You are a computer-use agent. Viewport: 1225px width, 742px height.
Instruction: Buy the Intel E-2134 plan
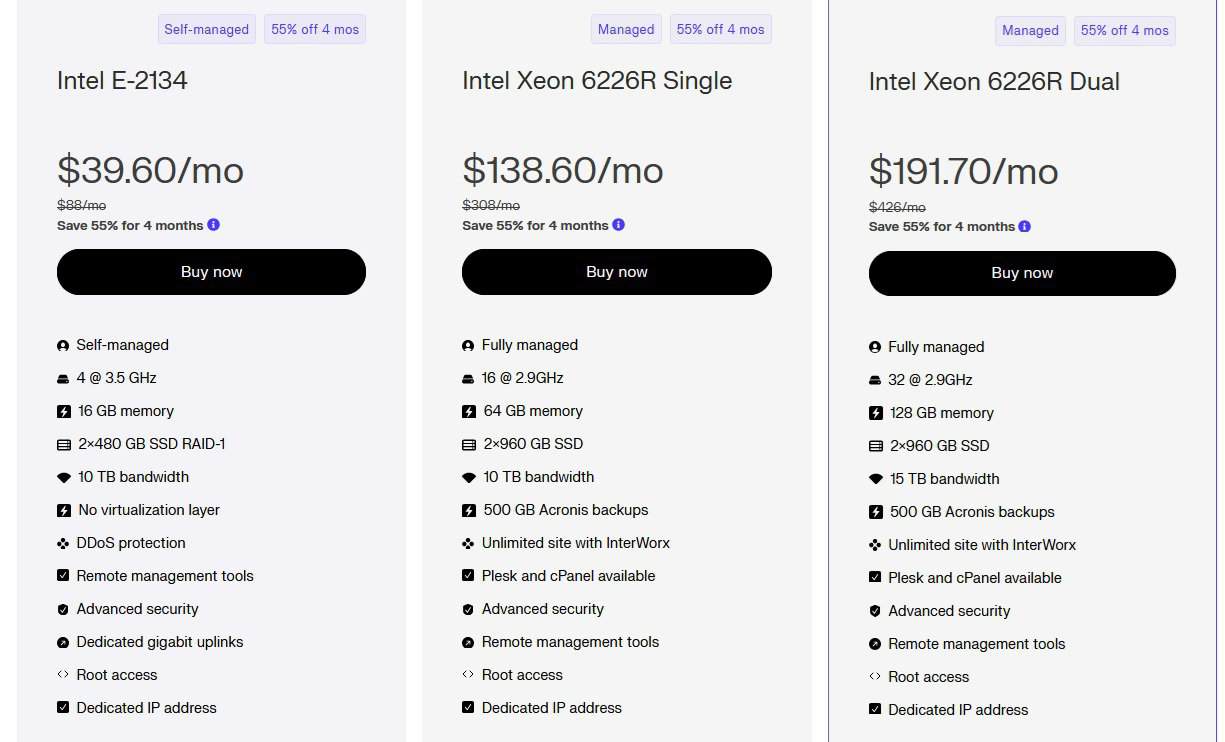pos(211,272)
